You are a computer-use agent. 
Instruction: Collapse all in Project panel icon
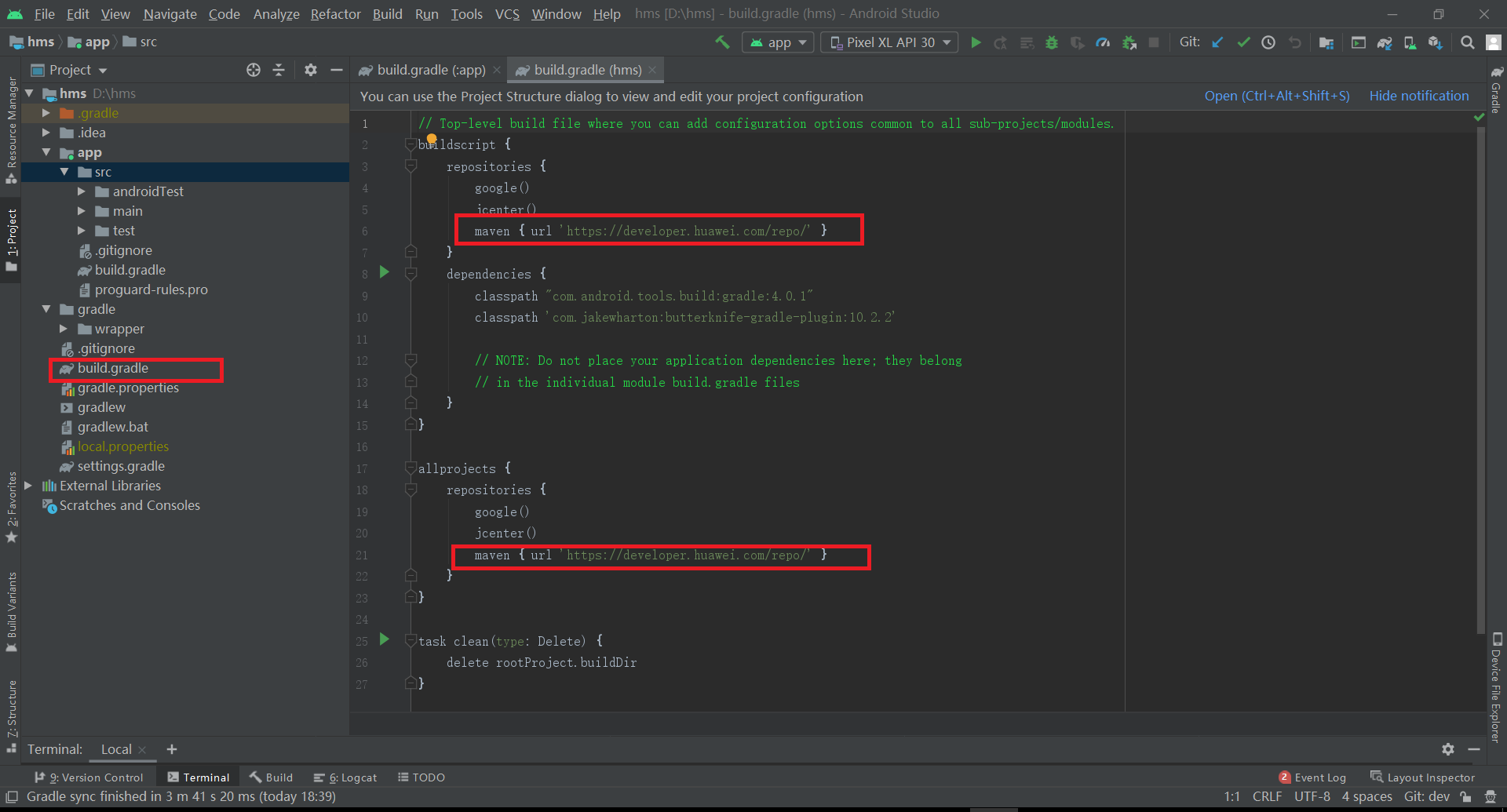(279, 70)
